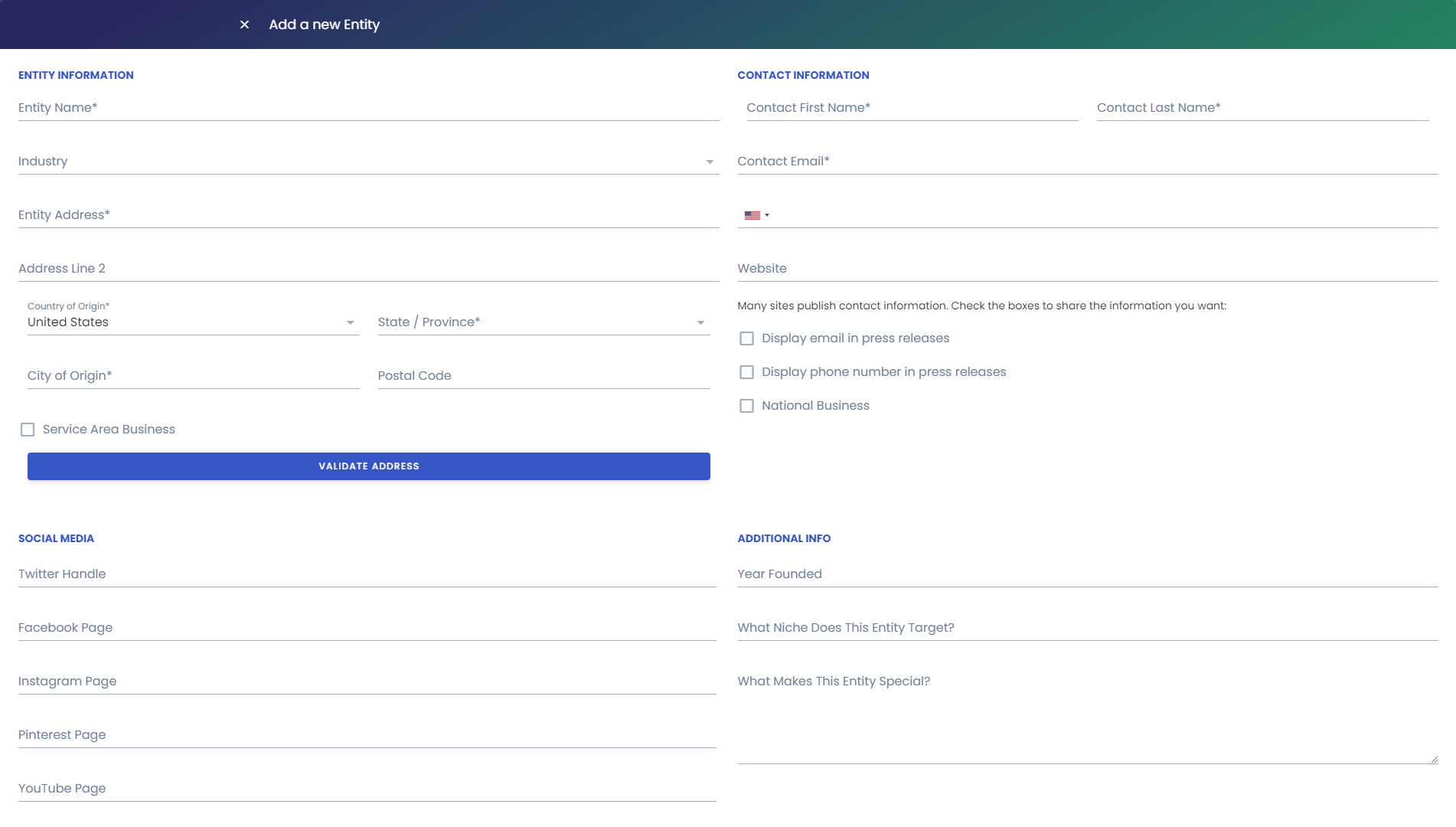Image resolution: width=1456 pixels, height=827 pixels.
Task: Click the Pinterest Page field
Action: (x=367, y=735)
